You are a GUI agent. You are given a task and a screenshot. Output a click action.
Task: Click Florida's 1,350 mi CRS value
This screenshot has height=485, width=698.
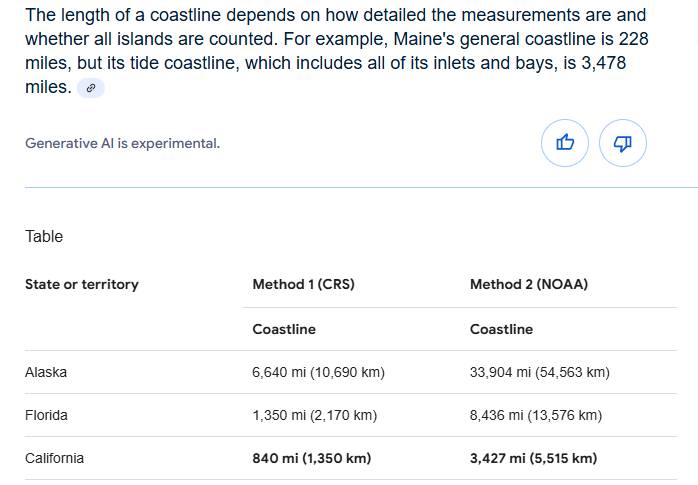click(x=315, y=415)
